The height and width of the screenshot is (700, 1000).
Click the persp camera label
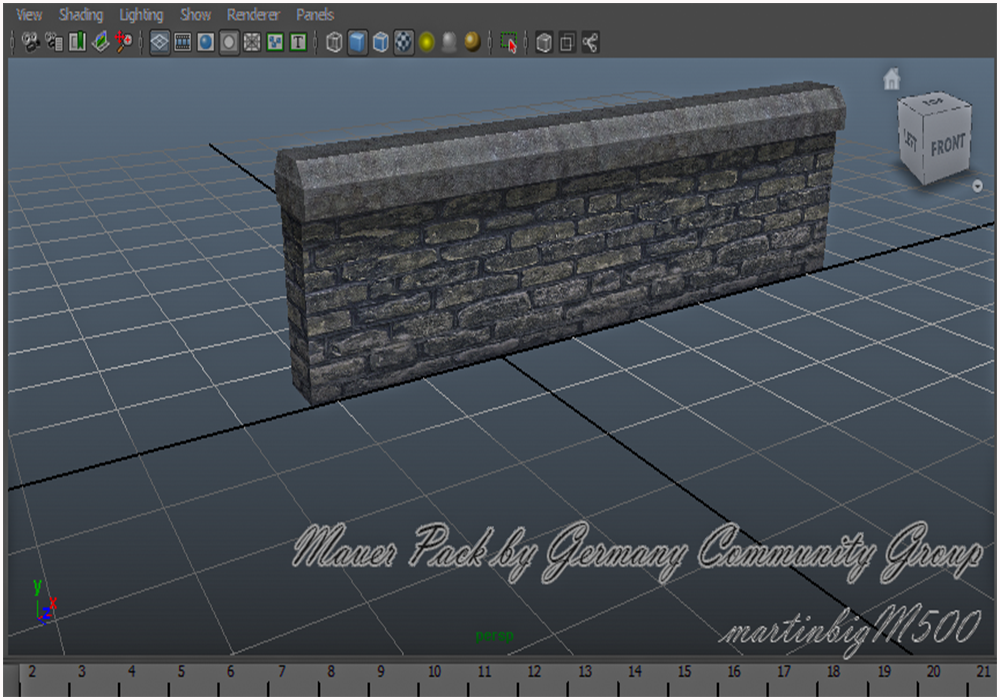coord(494,636)
